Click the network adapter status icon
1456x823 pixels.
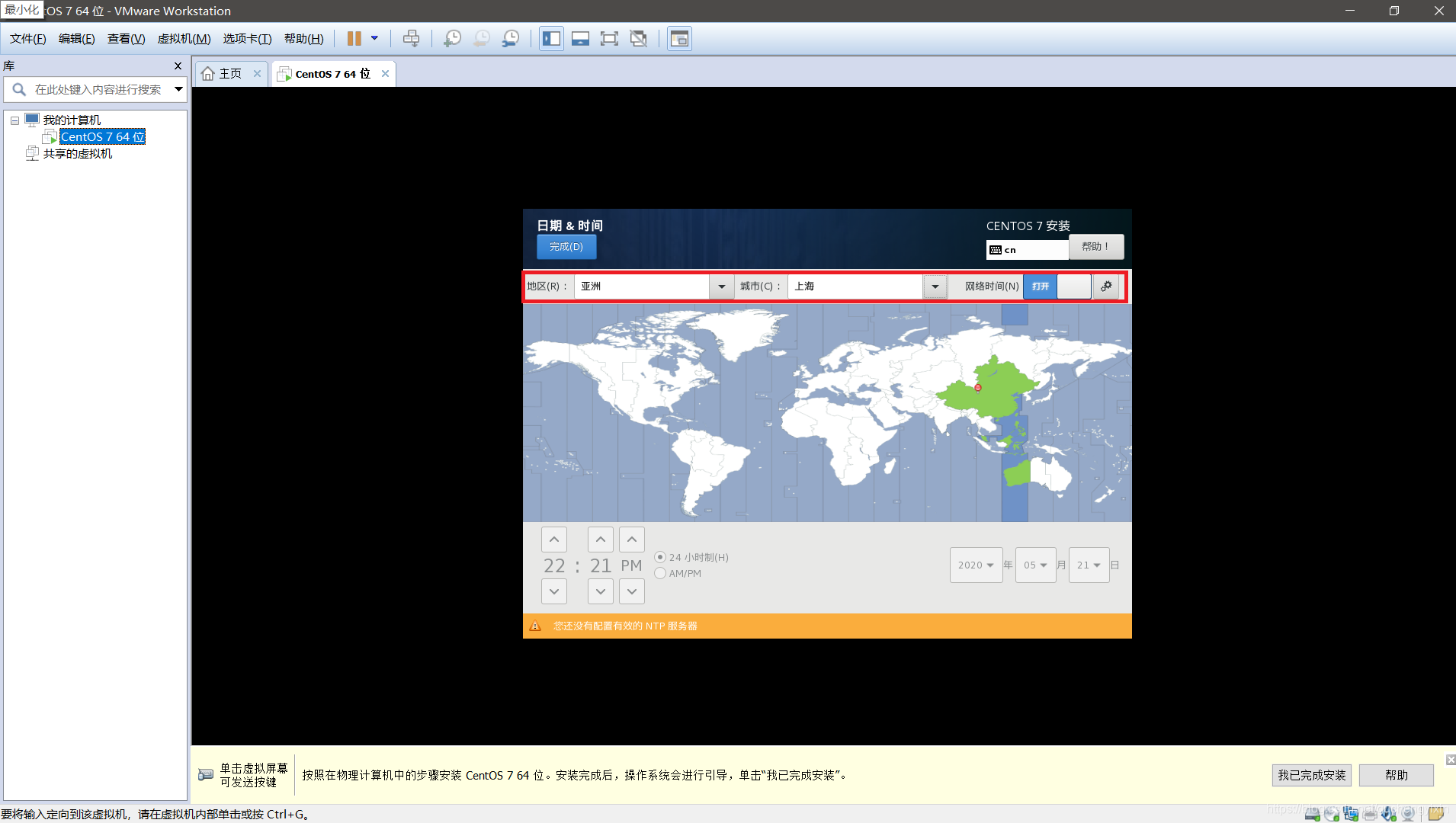click(1351, 813)
